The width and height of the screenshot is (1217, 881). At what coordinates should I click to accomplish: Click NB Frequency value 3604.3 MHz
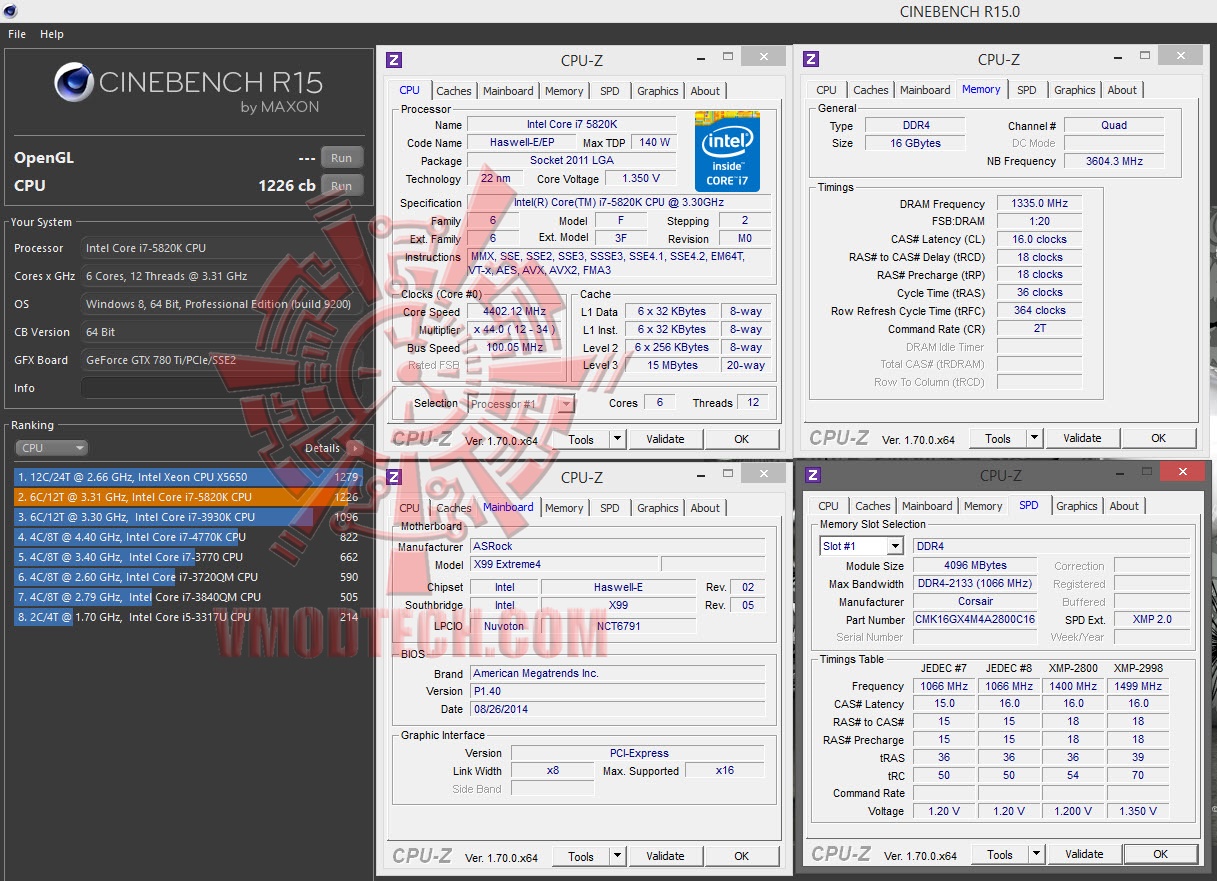(x=1114, y=161)
